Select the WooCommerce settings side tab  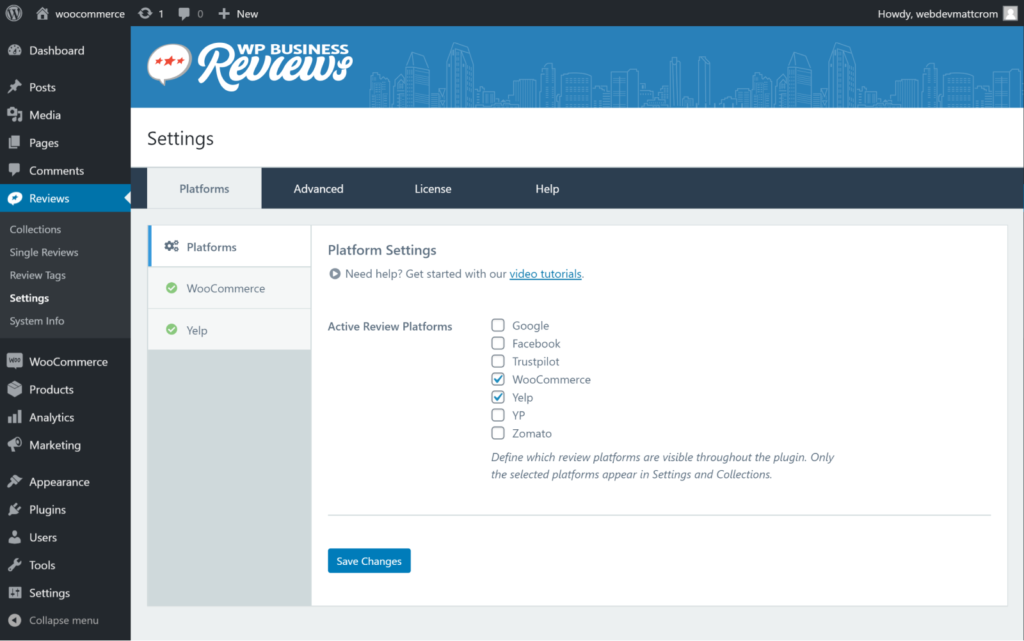229,288
